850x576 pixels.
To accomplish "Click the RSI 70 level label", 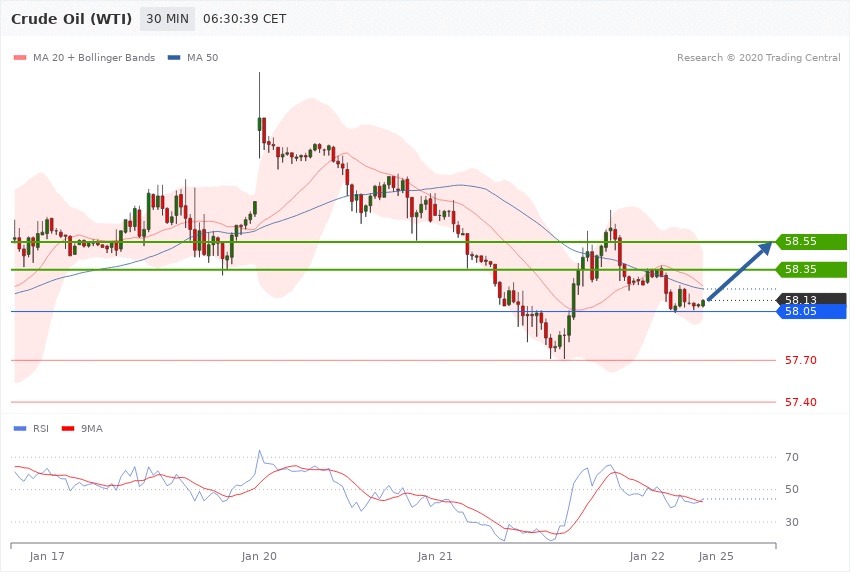I will [792, 457].
